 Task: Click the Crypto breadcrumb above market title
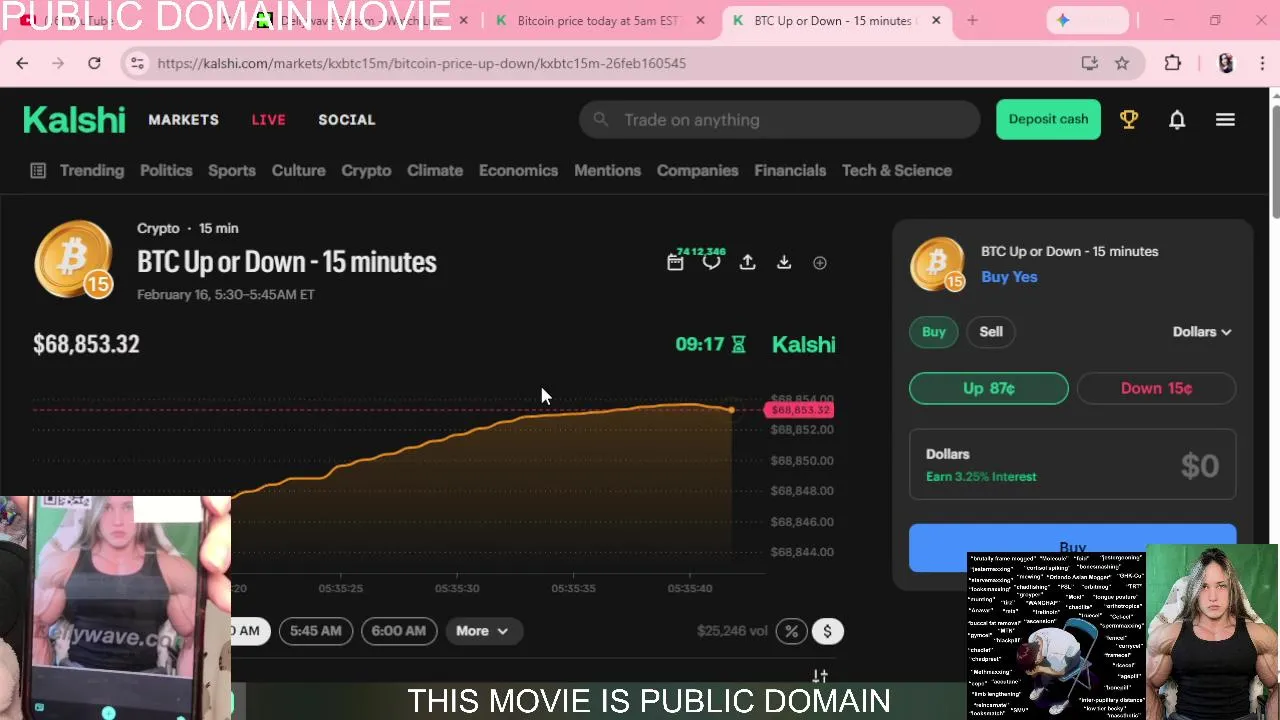[x=158, y=228]
